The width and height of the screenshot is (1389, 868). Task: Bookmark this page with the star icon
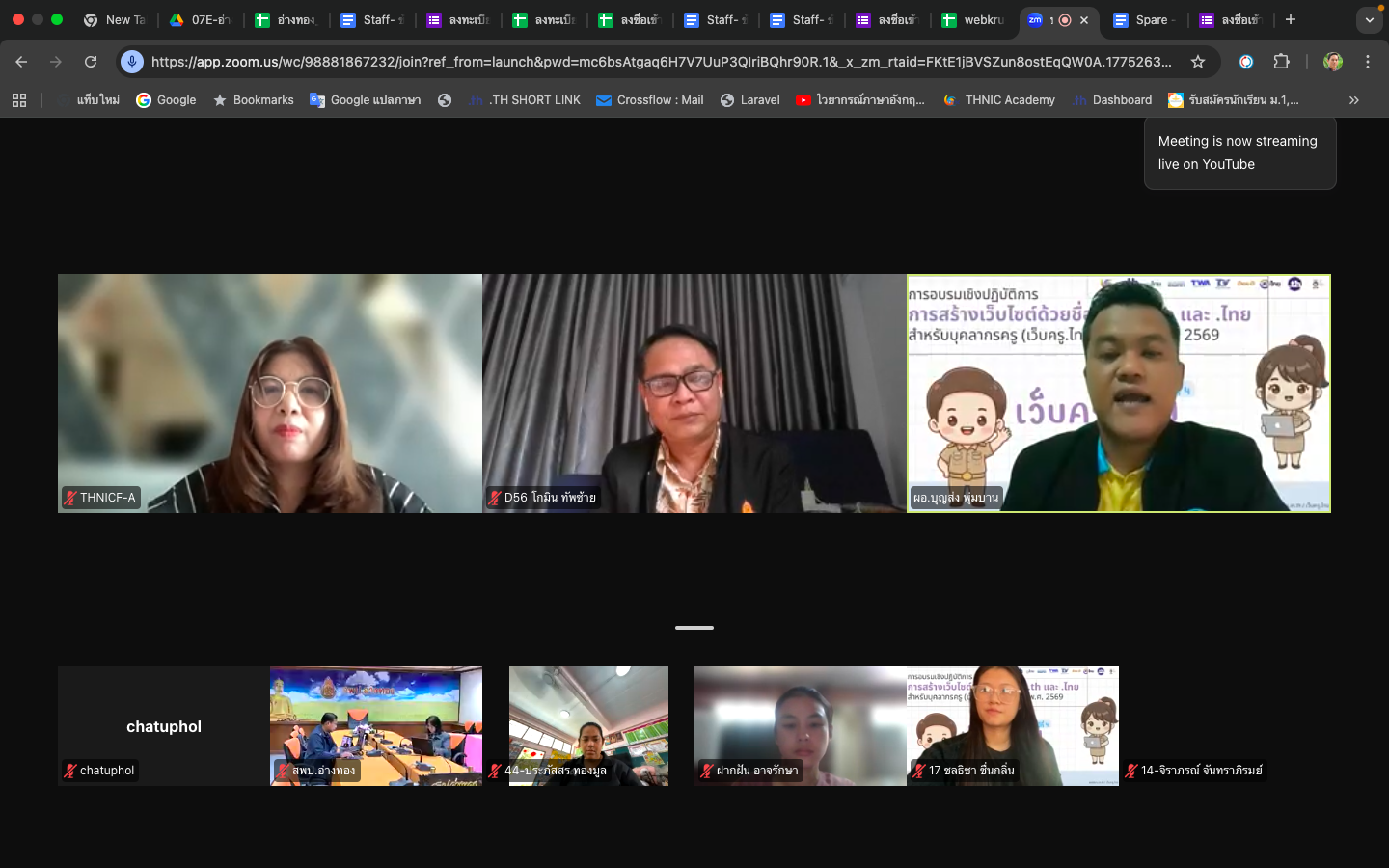coord(1198,62)
